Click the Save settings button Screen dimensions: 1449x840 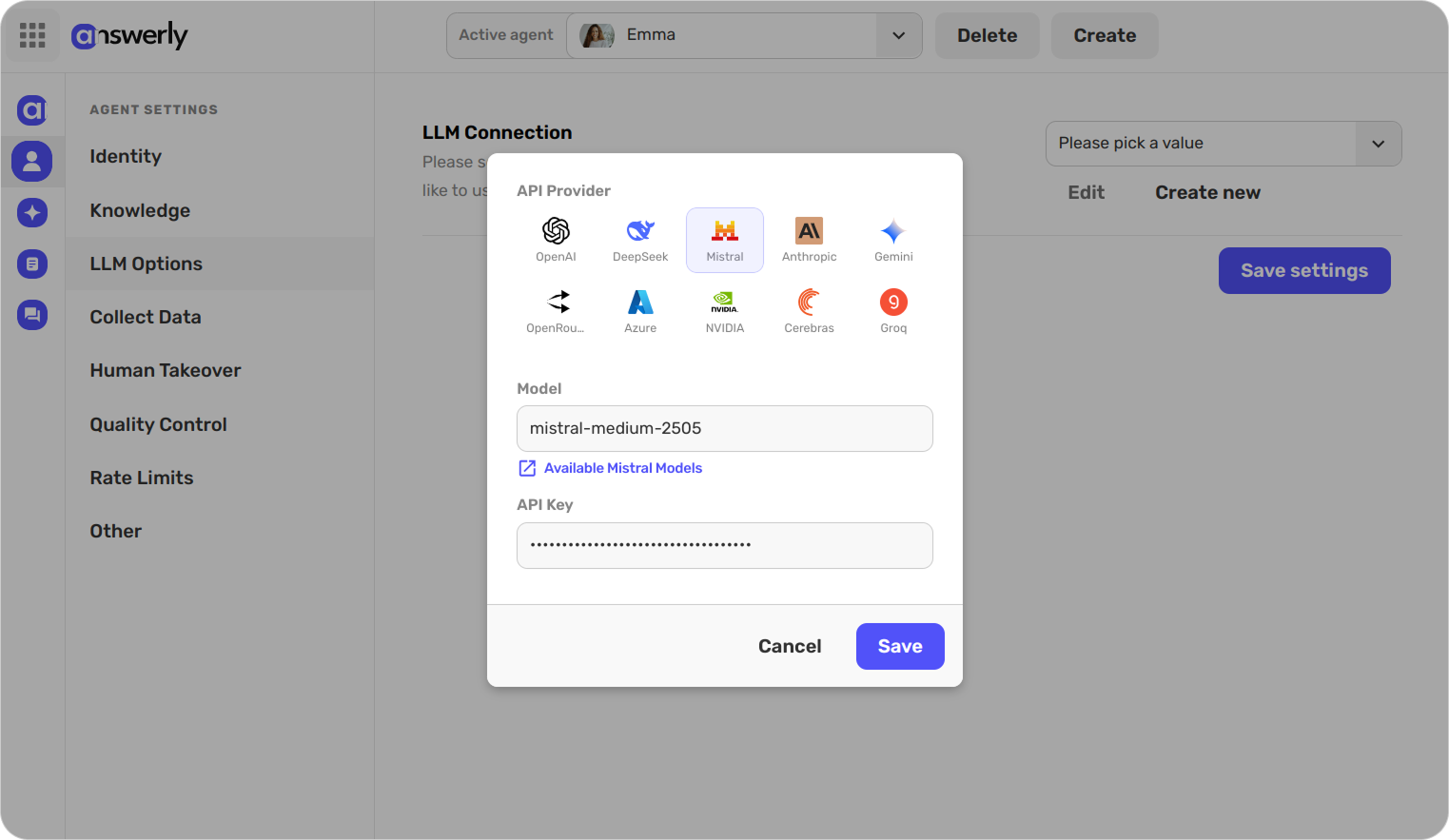pos(1304,271)
